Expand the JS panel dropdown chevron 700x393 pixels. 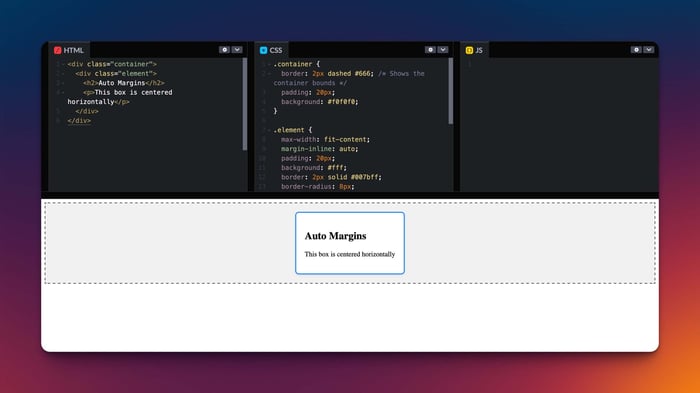pos(649,50)
